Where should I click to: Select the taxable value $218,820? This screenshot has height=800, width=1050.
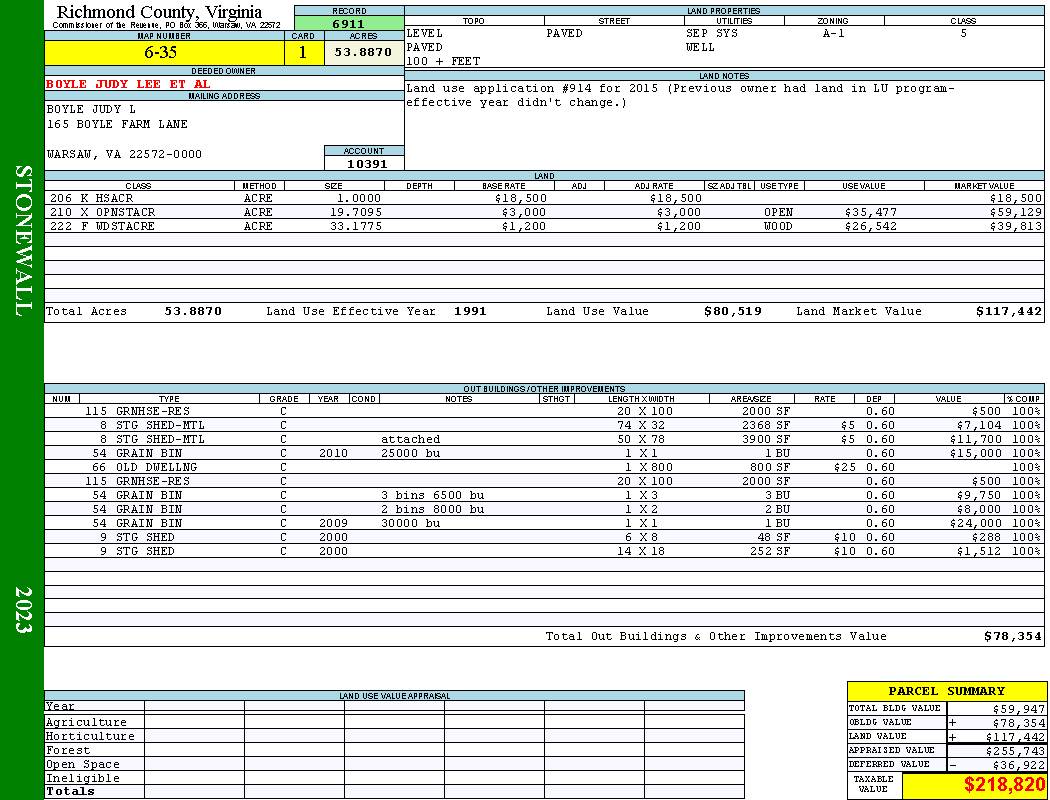pyautogui.click(x=1004, y=785)
